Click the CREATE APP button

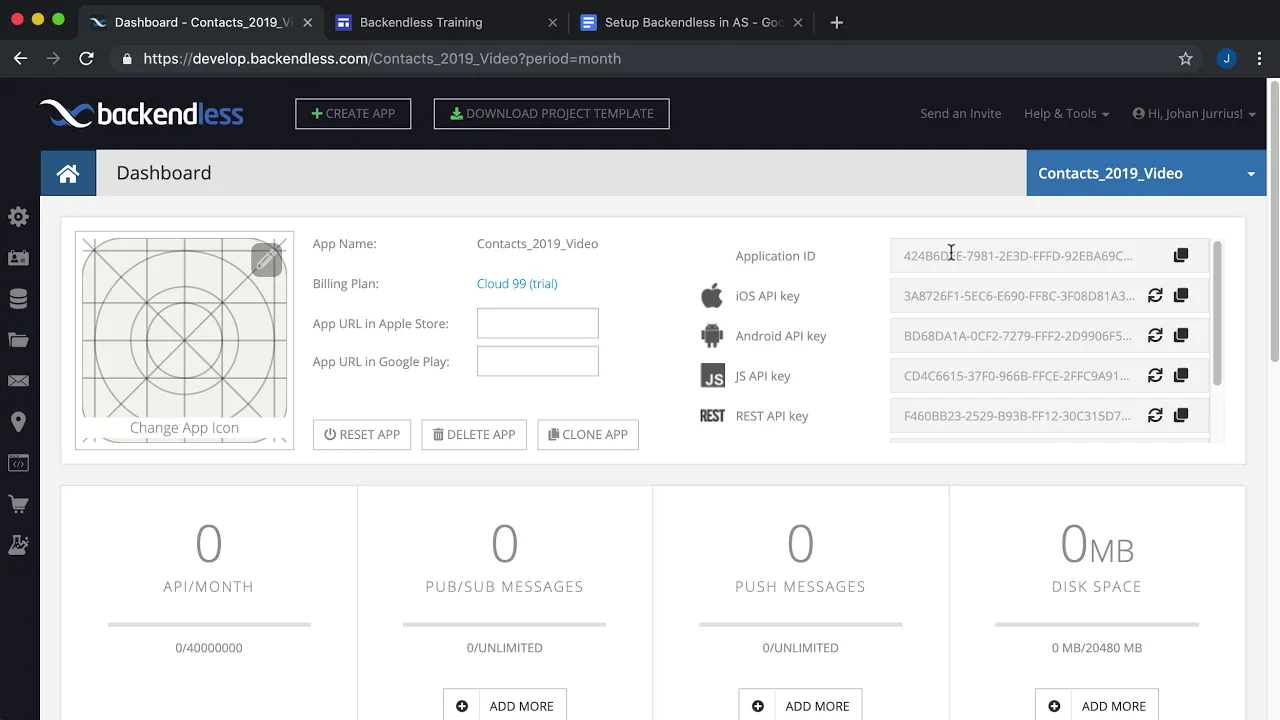pos(353,114)
